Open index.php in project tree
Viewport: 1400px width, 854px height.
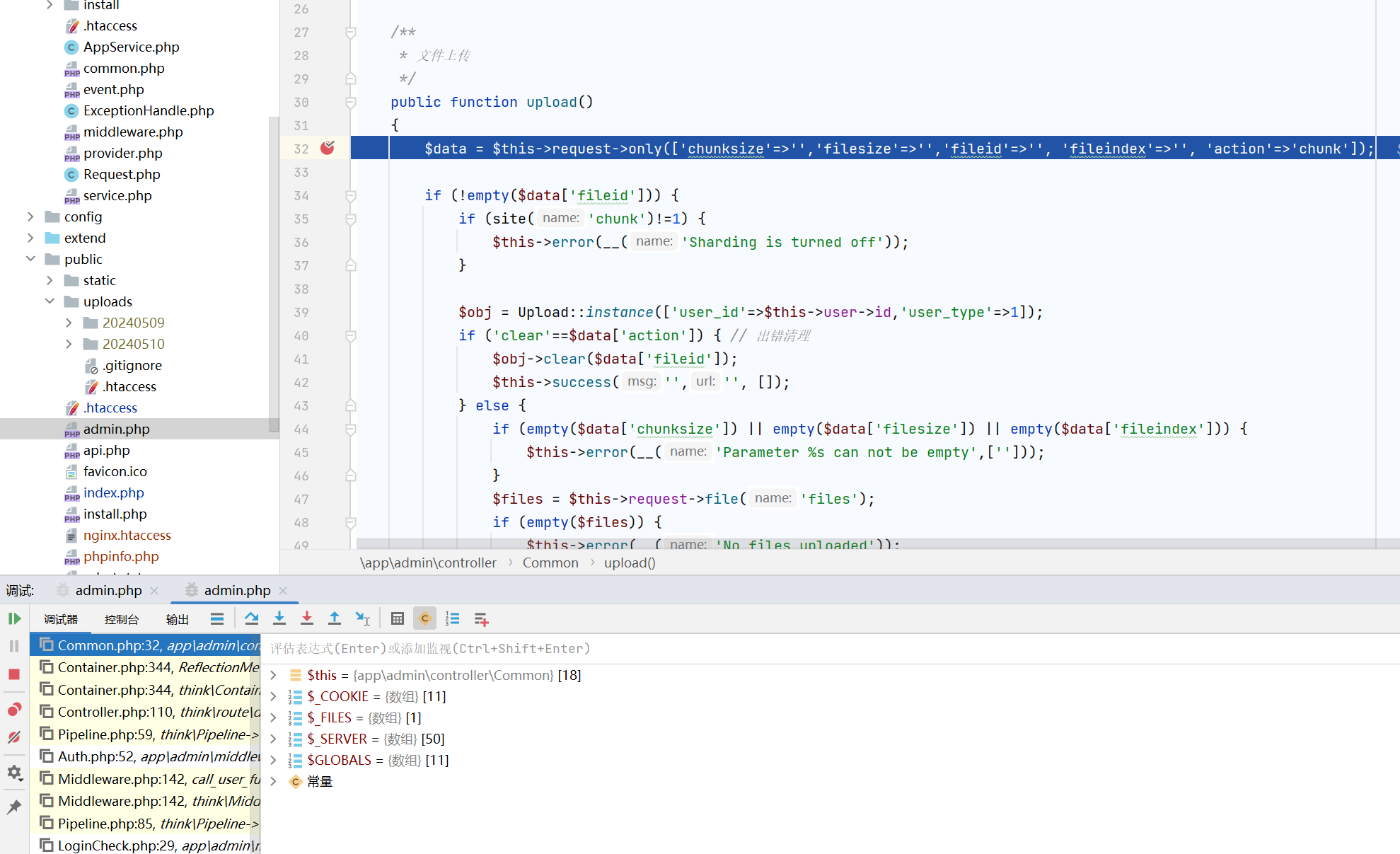coord(114,492)
